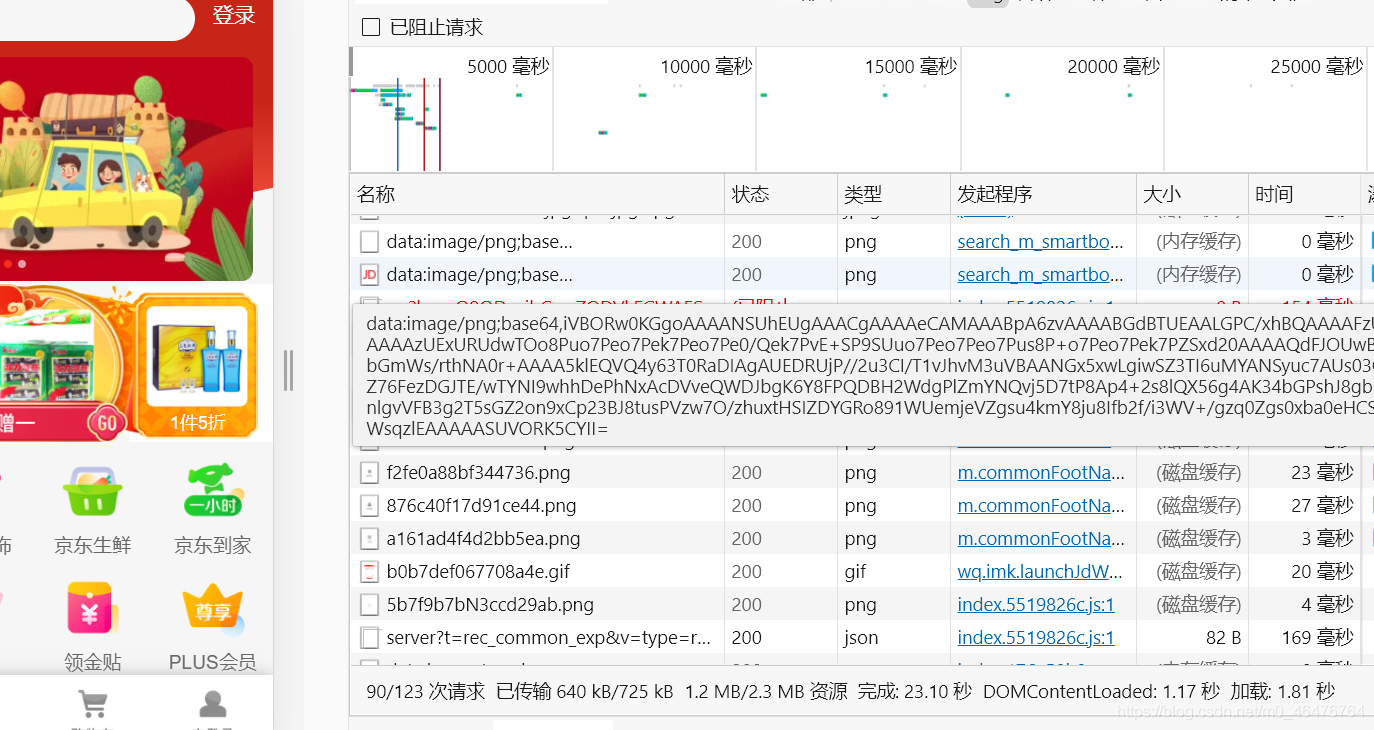Click the 5000 毫秒 timeline marker
Viewport: 1374px width, 730px height.
click(x=508, y=67)
